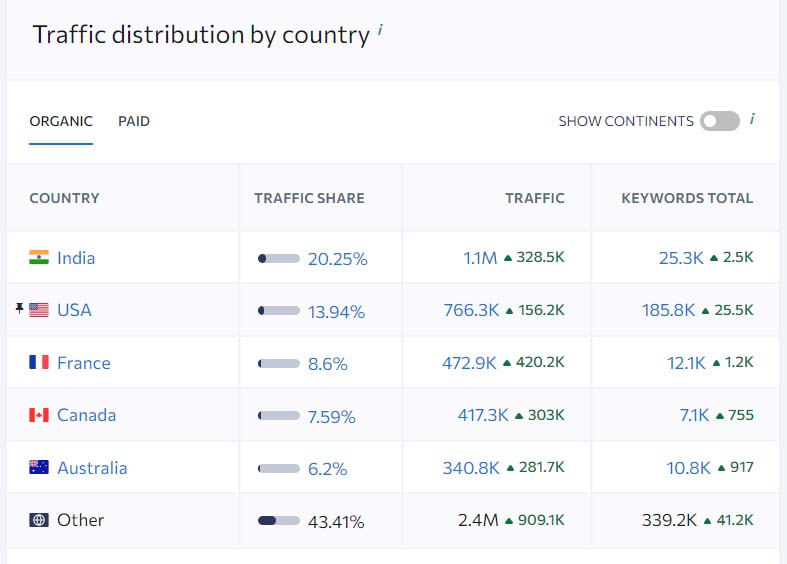Click USA's 156.2K traffic increase
Image resolution: width=787 pixels, height=564 pixels.
pos(542,310)
